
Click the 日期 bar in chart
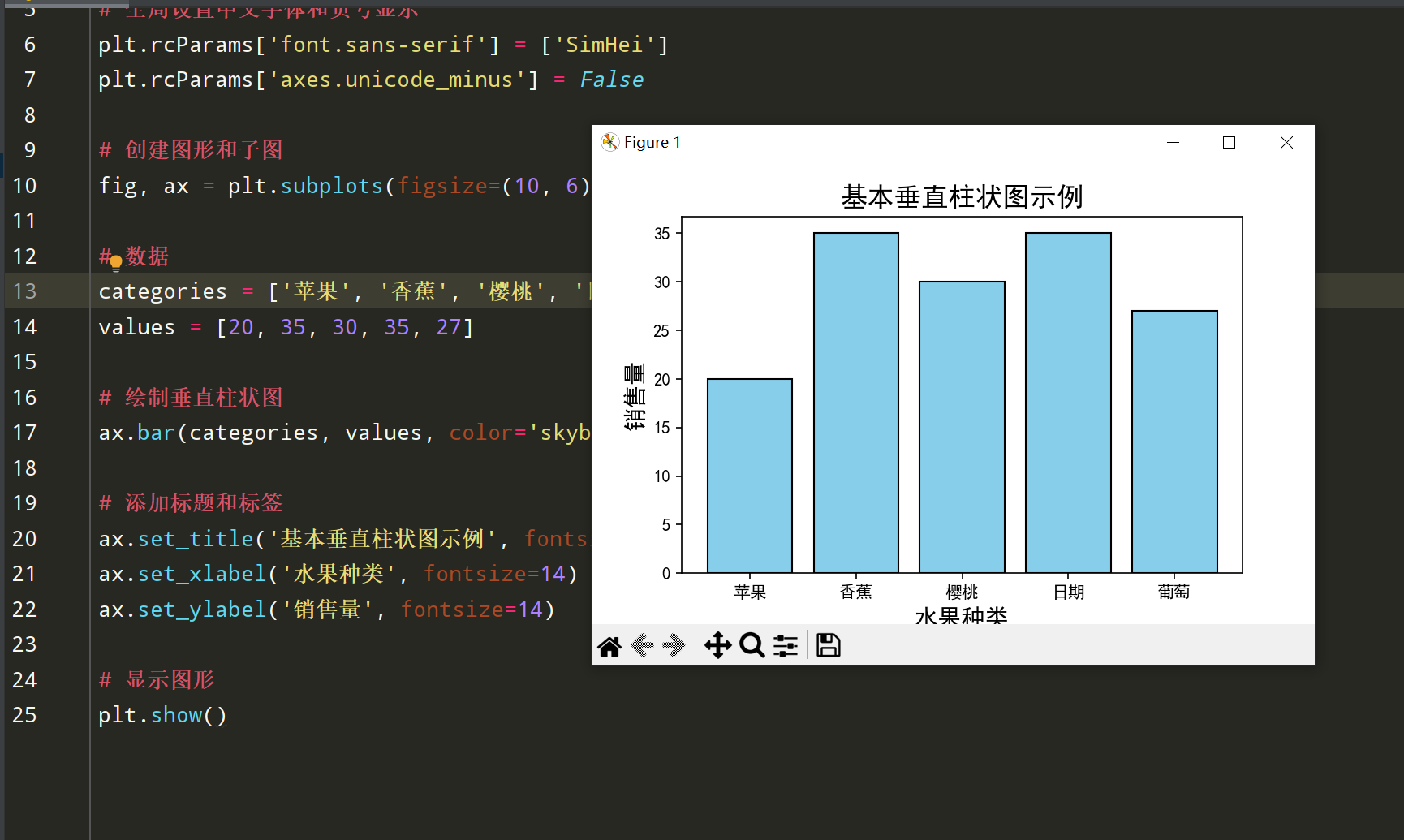[x=1068, y=403]
